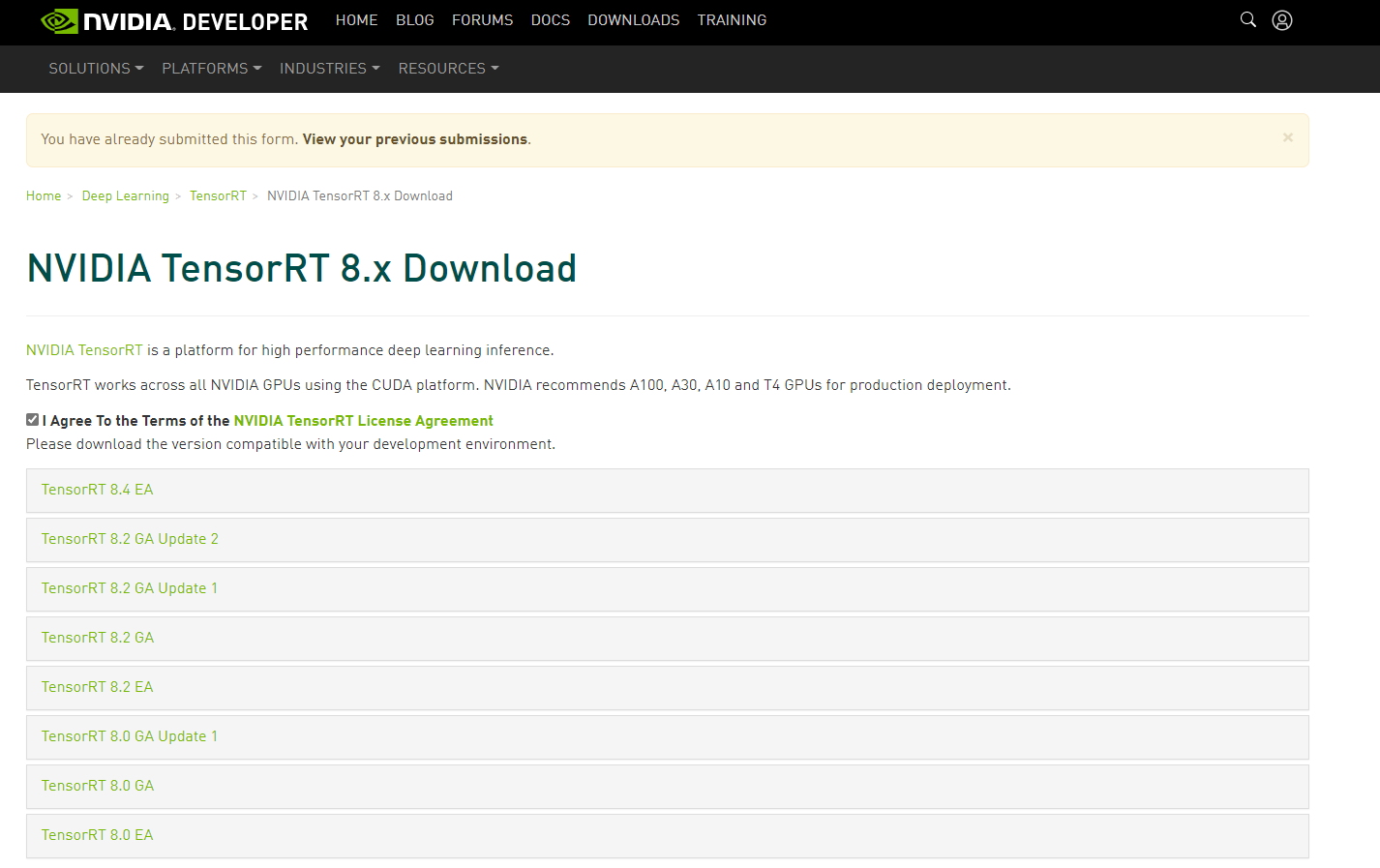Navigate to the FORUMS menu item
The image size is (1380, 868).
tap(482, 19)
